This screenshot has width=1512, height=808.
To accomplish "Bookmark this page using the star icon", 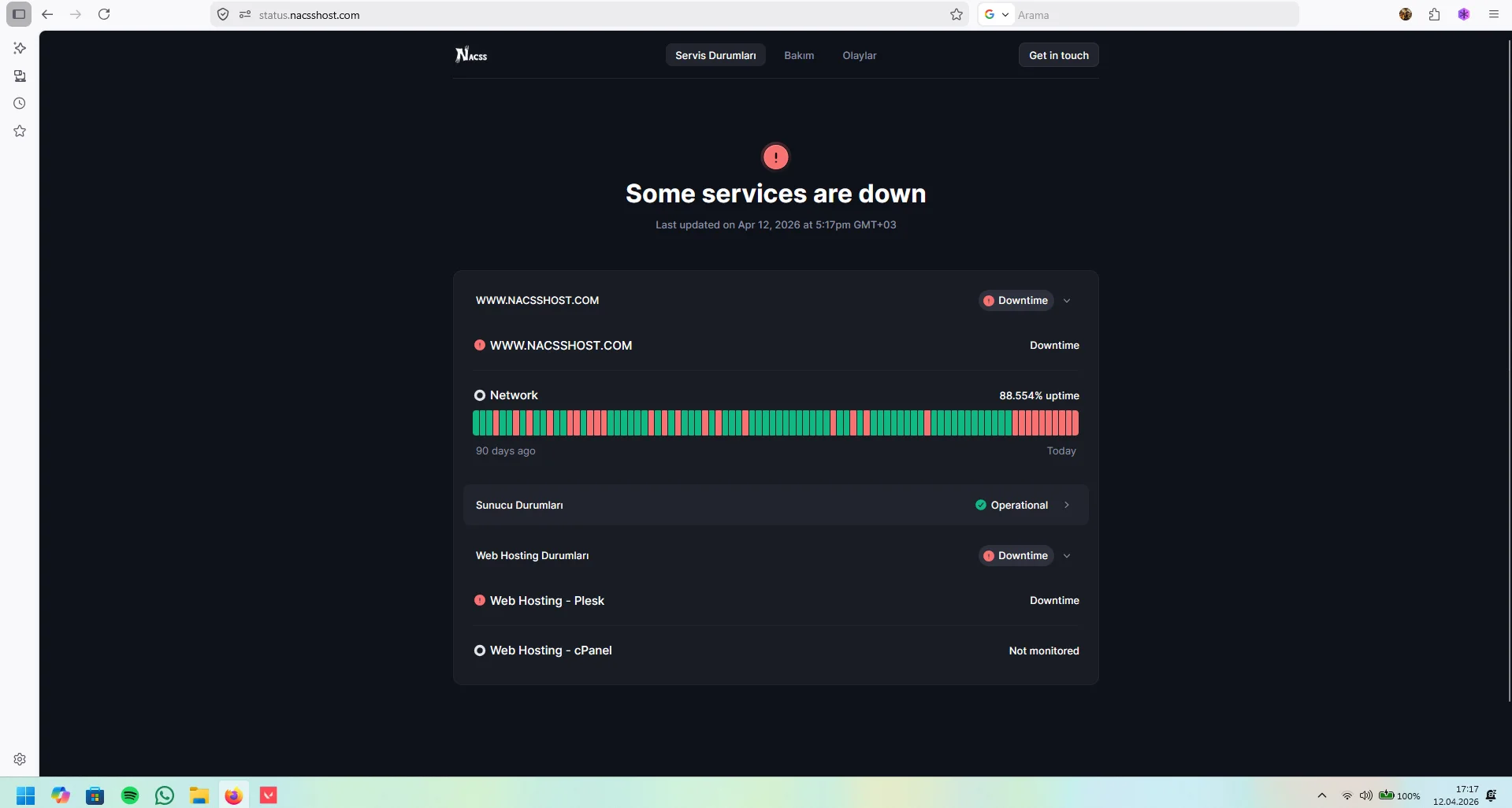I will [956, 14].
